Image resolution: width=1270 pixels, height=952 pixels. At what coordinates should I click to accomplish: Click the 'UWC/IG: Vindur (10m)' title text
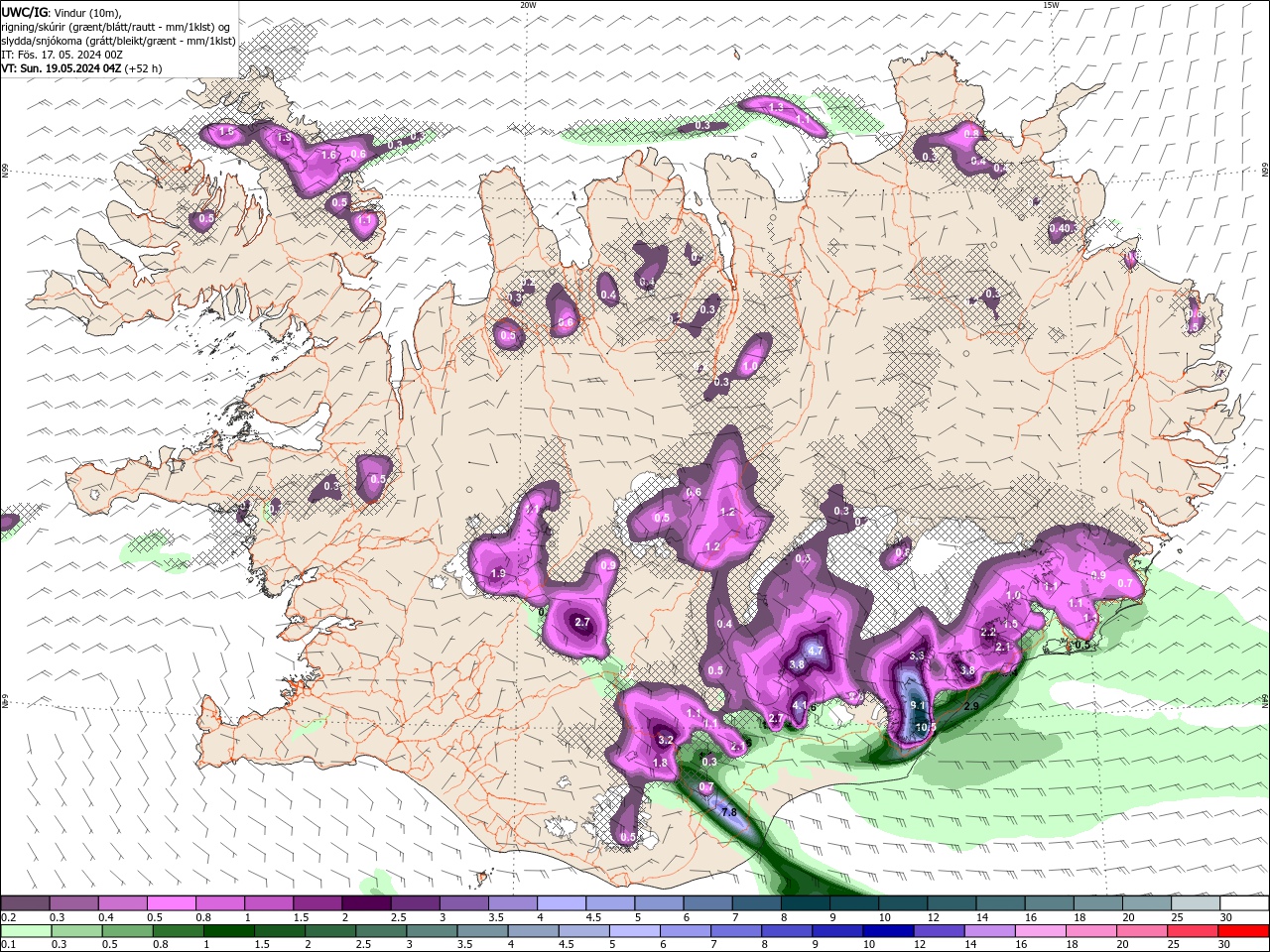(x=62, y=12)
